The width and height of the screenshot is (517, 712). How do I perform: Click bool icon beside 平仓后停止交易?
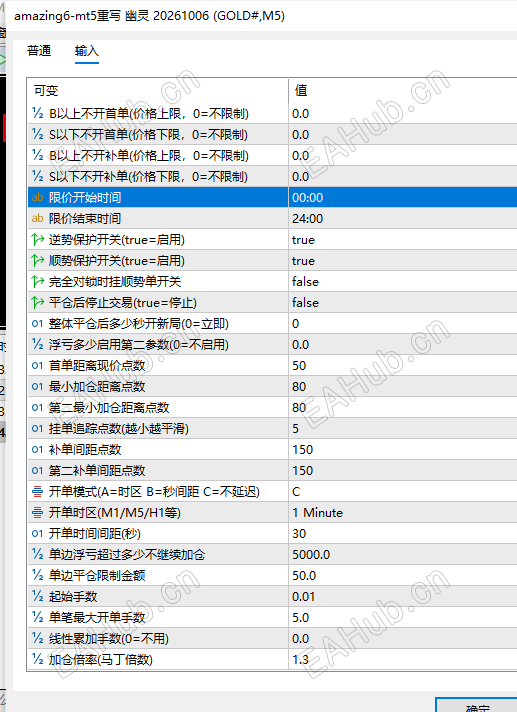[38, 302]
